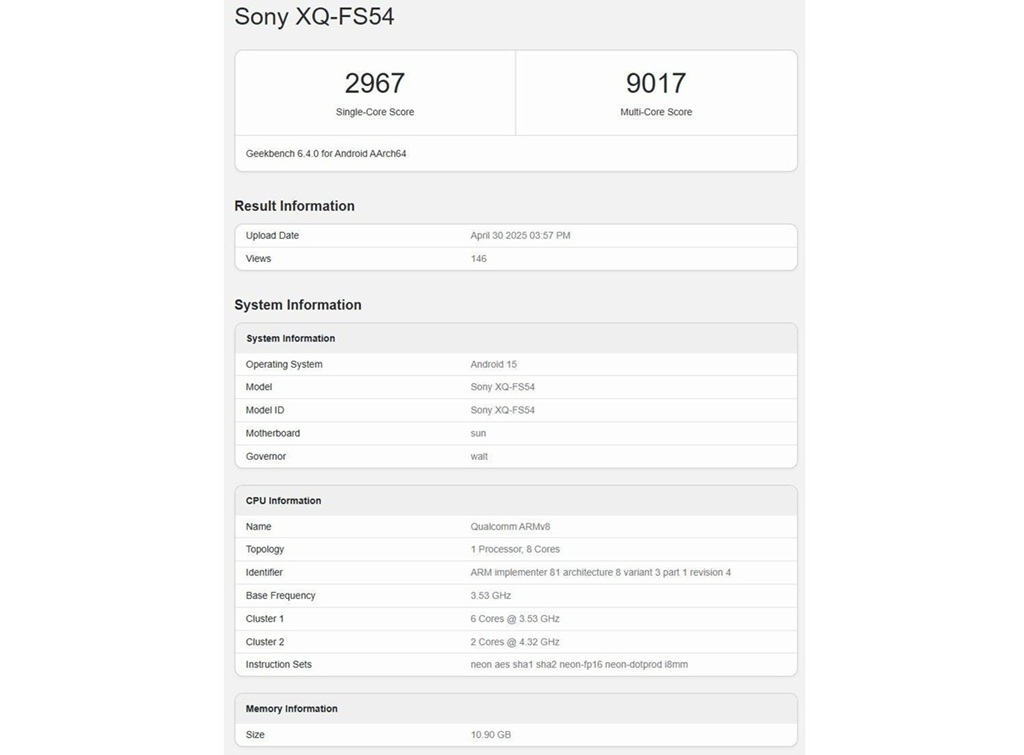Image resolution: width=1024 pixels, height=755 pixels.
Task: Select the neon aes sha1 instruction sets value
Action: pyautogui.click(x=579, y=665)
